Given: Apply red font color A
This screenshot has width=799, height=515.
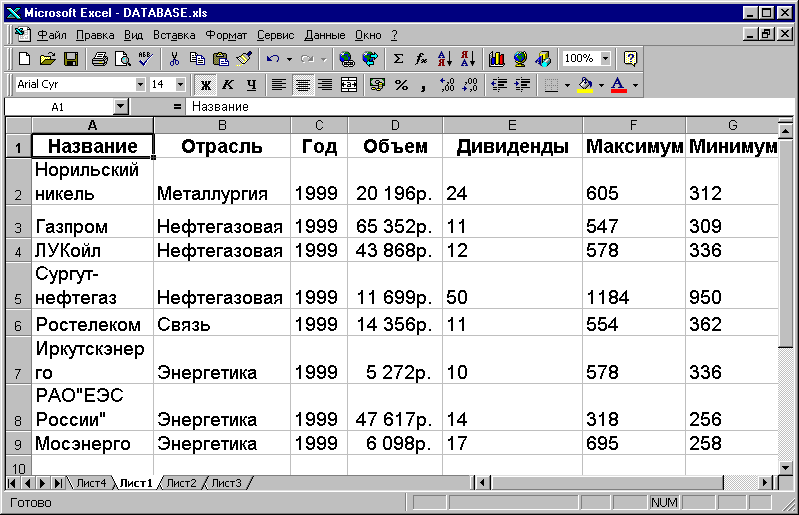Looking at the screenshot, I should click(x=619, y=85).
